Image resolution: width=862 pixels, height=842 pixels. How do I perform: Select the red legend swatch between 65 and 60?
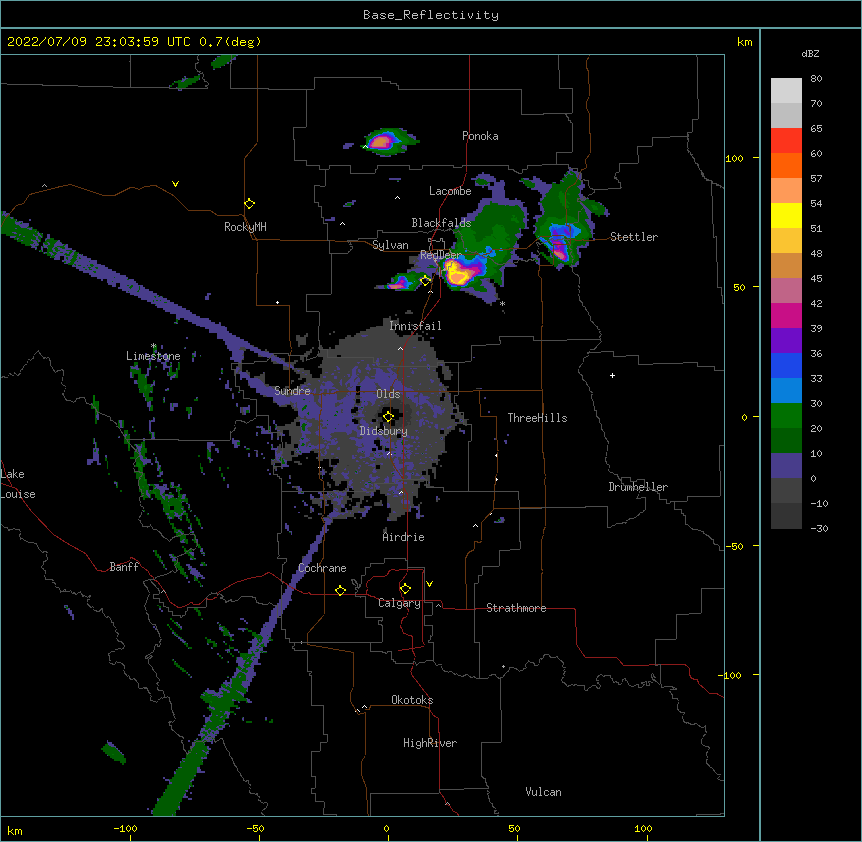coord(786,141)
